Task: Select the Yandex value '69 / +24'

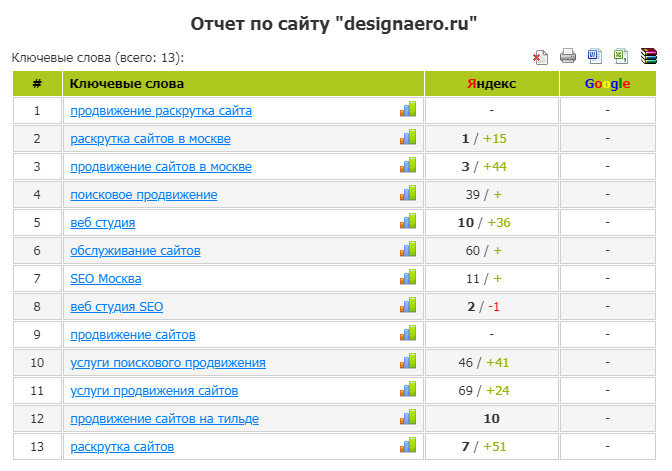Action: 484,391
